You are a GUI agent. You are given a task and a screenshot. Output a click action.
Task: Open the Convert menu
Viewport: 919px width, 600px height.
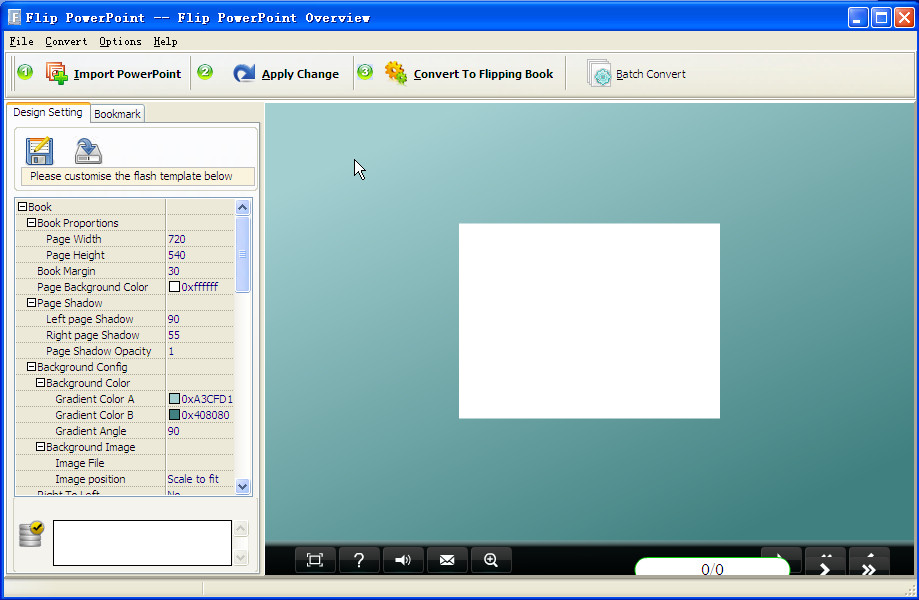click(66, 42)
